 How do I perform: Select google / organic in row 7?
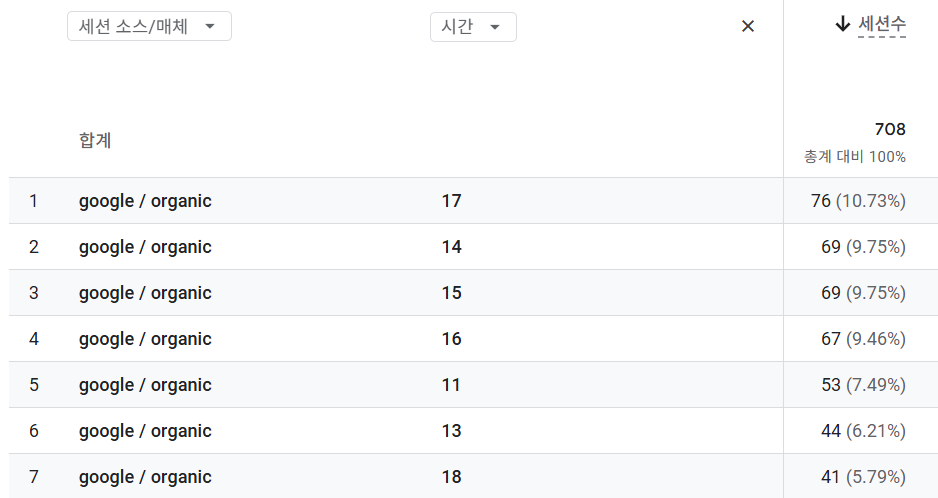(145, 477)
